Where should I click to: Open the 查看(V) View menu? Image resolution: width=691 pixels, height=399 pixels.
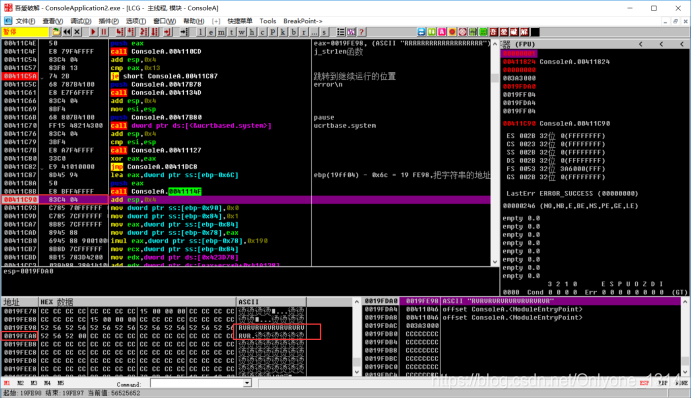[x=52, y=21]
